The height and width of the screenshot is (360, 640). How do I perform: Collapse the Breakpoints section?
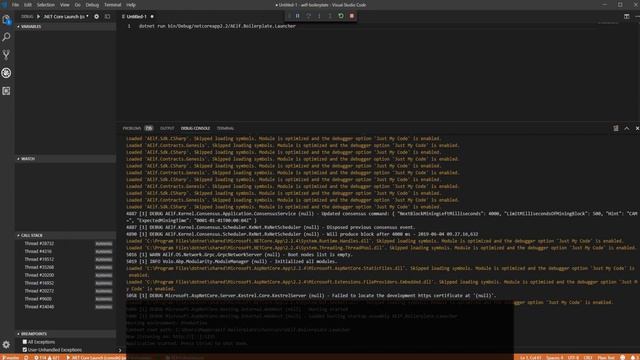click(66, 334)
